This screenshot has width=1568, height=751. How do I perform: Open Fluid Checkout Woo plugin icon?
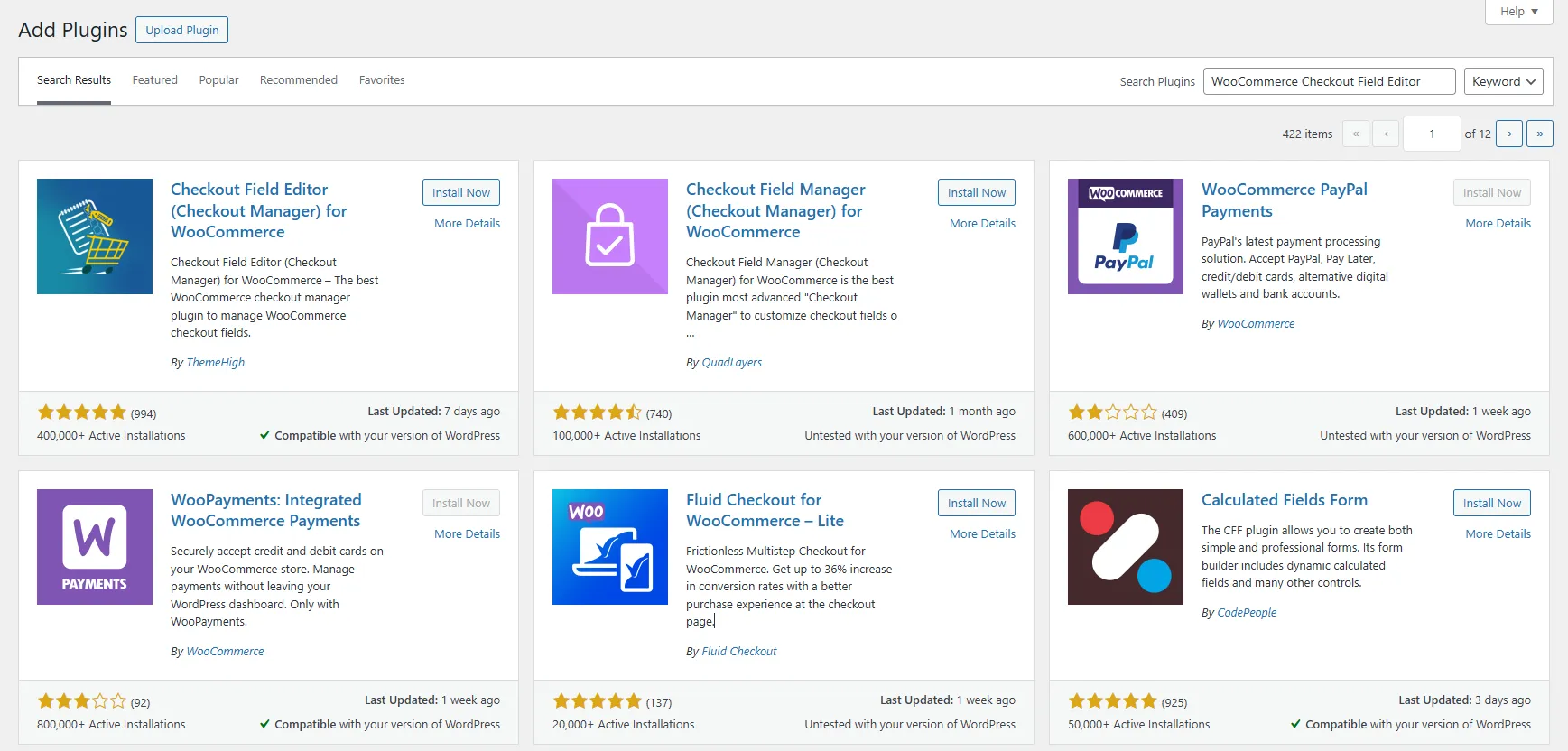[610, 547]
